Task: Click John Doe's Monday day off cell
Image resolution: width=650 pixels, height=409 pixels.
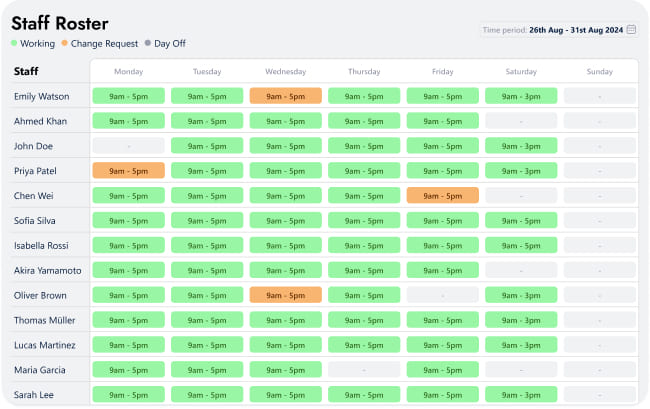Action: pyautogui.click(x=129, y=146)
